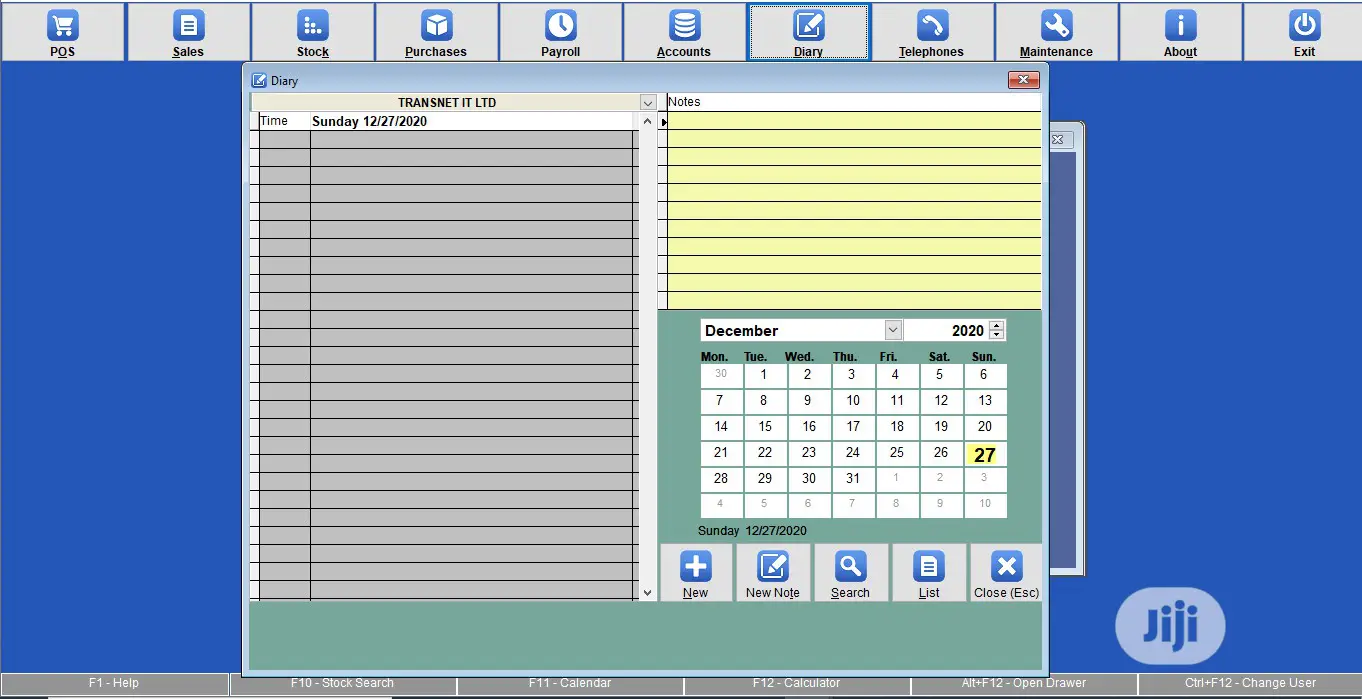Click the first yellow Notes row
This screenshot has height=699, width=1362.
click(x=854, y=121)
